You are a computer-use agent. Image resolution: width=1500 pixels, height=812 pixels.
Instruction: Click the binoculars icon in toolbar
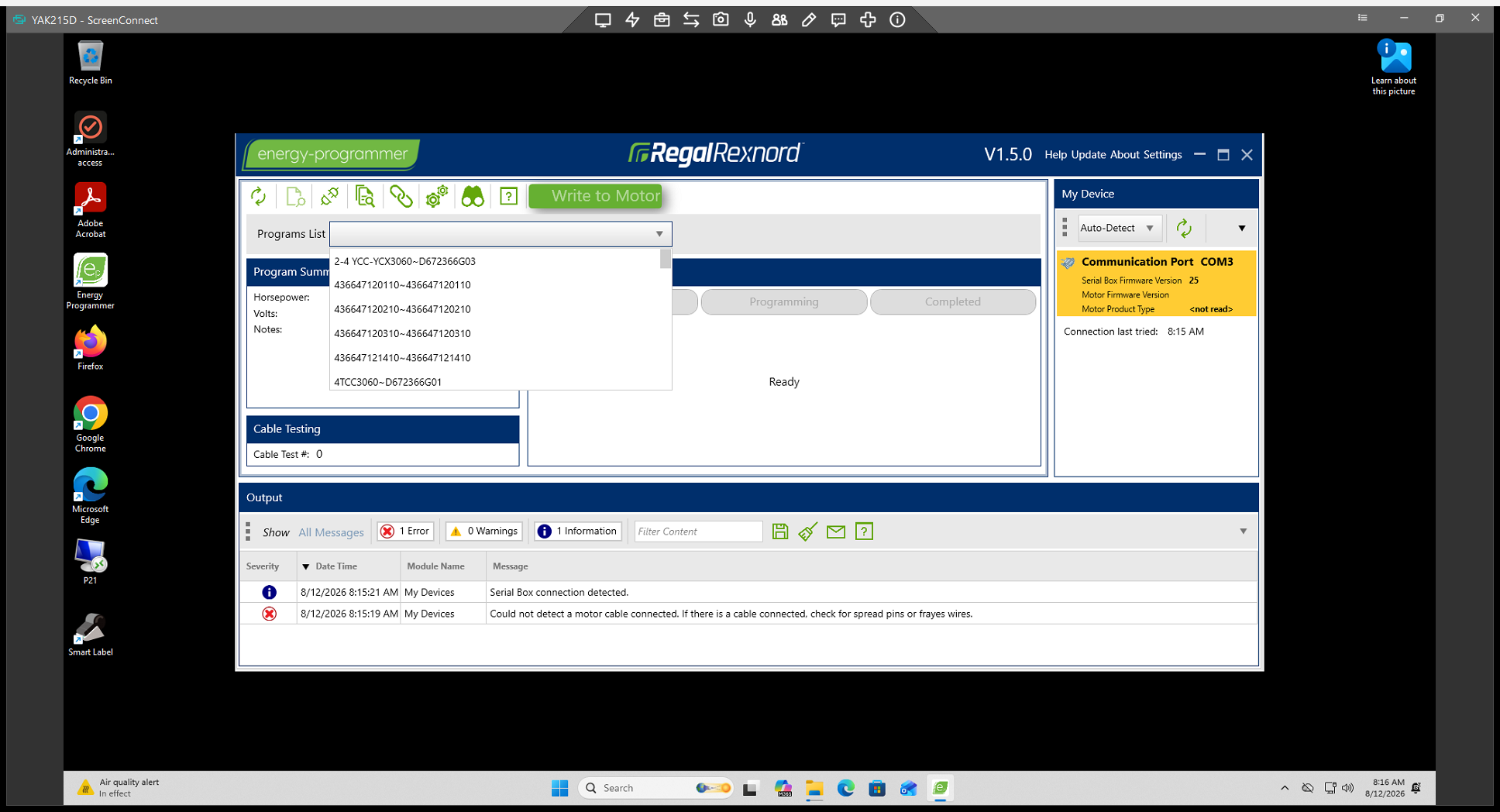(473, 197)
